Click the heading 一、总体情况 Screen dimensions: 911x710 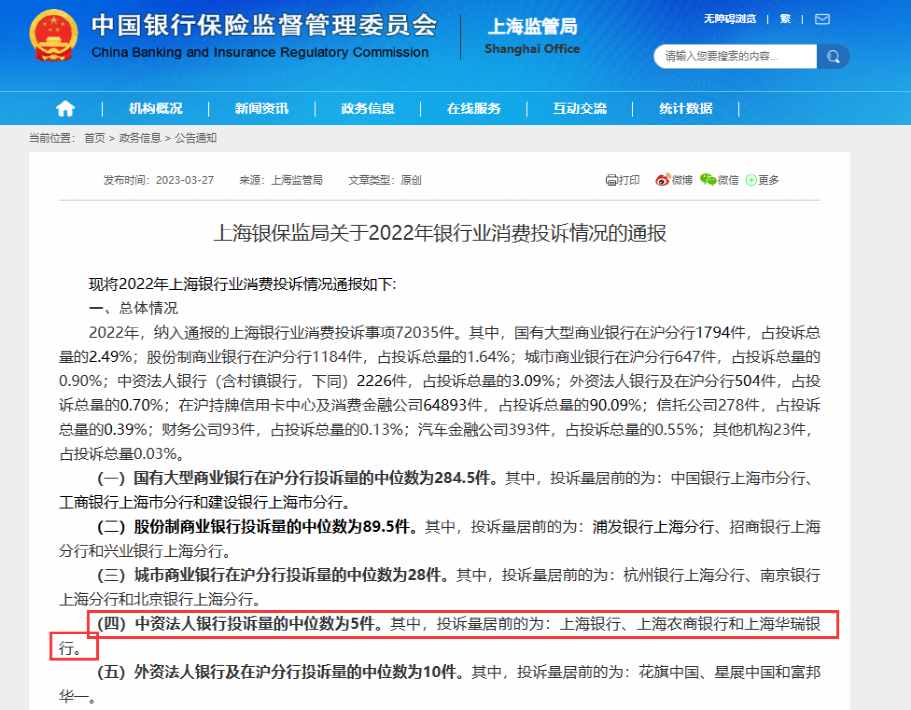tap(133, 308)
